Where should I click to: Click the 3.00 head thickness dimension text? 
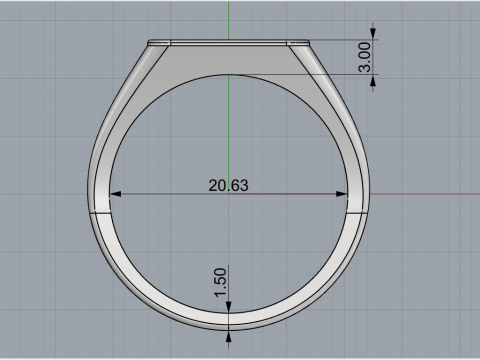(365, 57)
